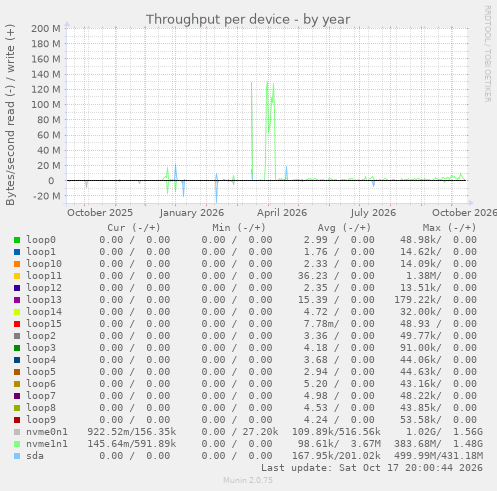The image size is (497, 491).
Task: Click the '383.68M/' max value for nvme1n1
Action: (418, 444)
